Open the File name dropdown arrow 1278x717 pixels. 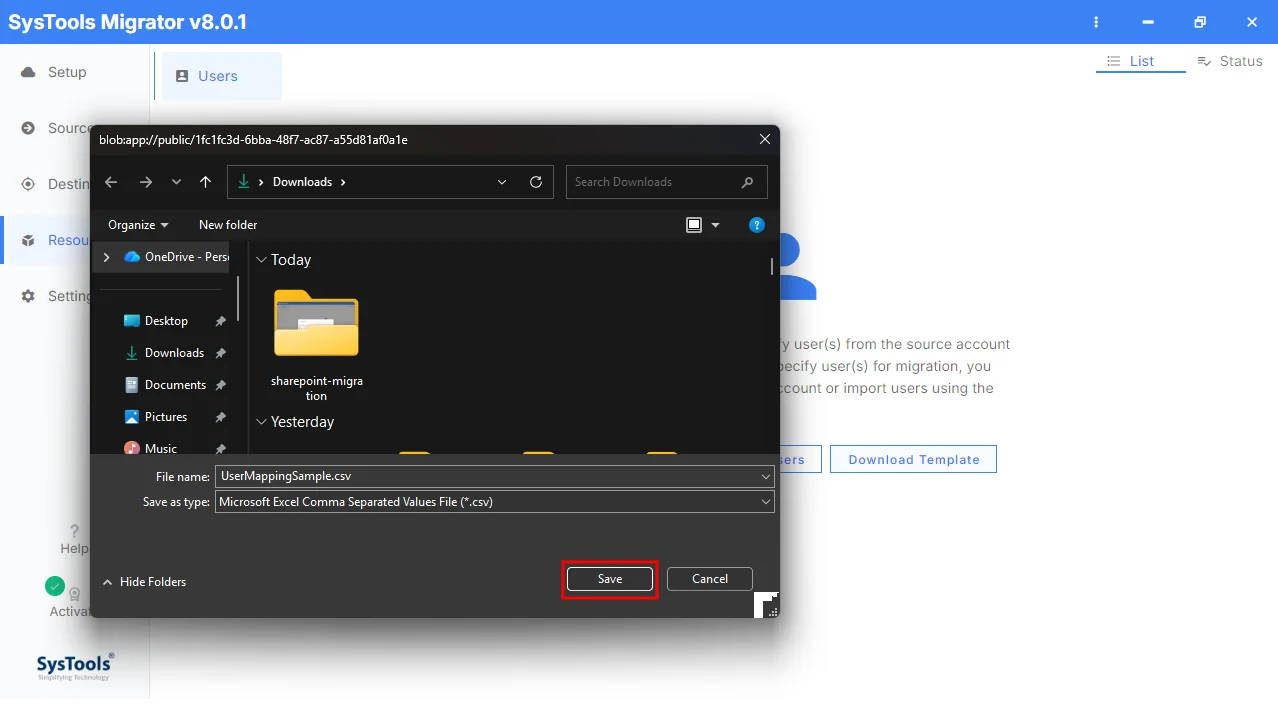(x=766, y=477)
